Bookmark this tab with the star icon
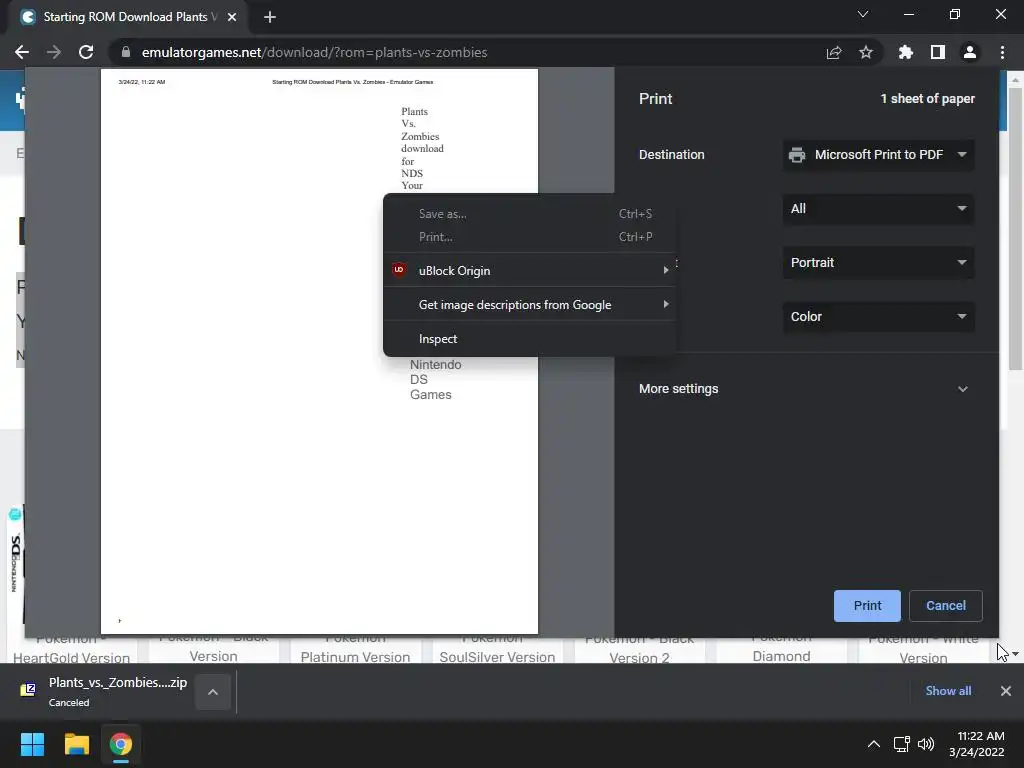Screen dimensions: 1024x768 866,52
